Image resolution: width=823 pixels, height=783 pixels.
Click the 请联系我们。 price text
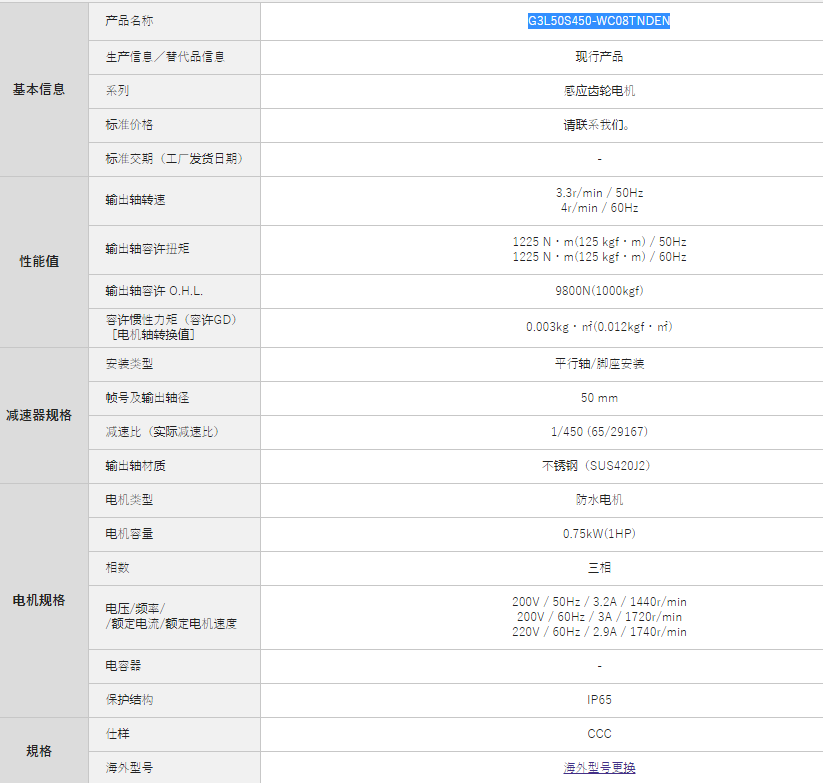pos(599,125)
